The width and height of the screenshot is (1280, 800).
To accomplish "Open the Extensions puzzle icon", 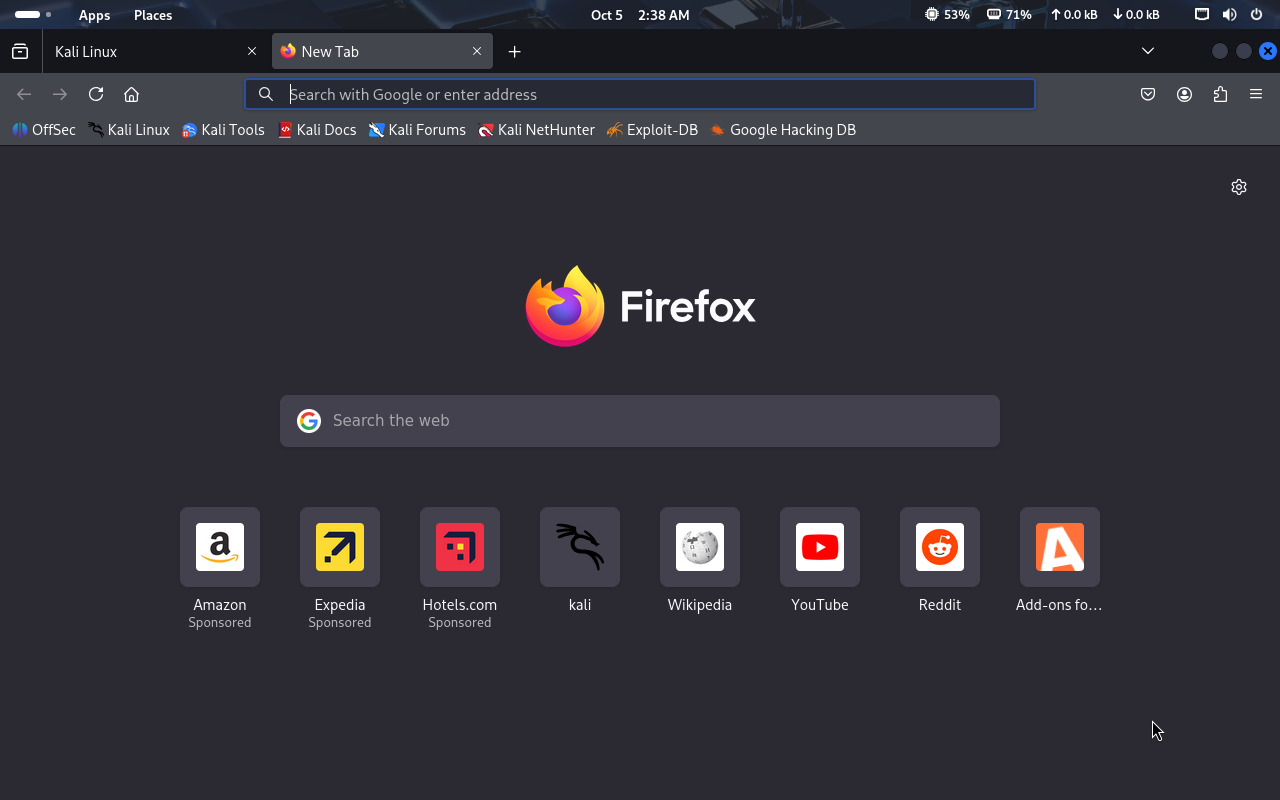I will 1220,94.
